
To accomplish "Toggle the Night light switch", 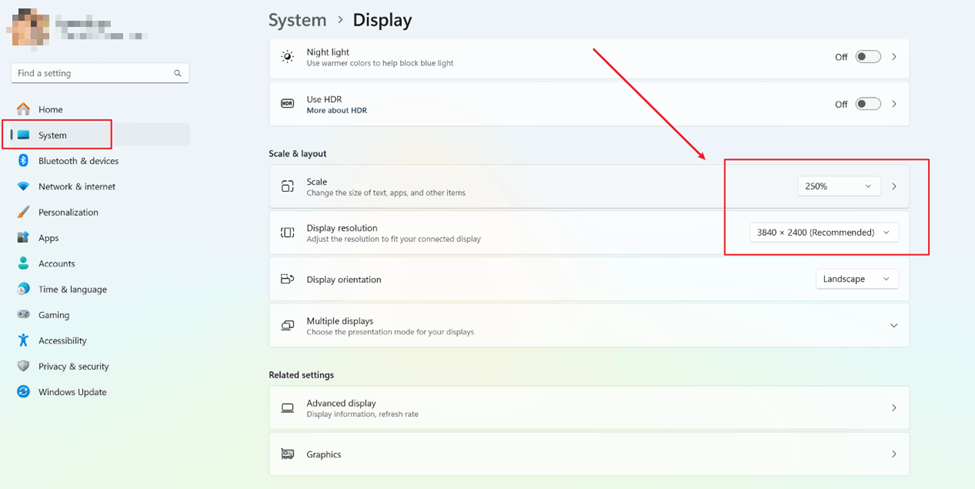I will tap(868, 57).
